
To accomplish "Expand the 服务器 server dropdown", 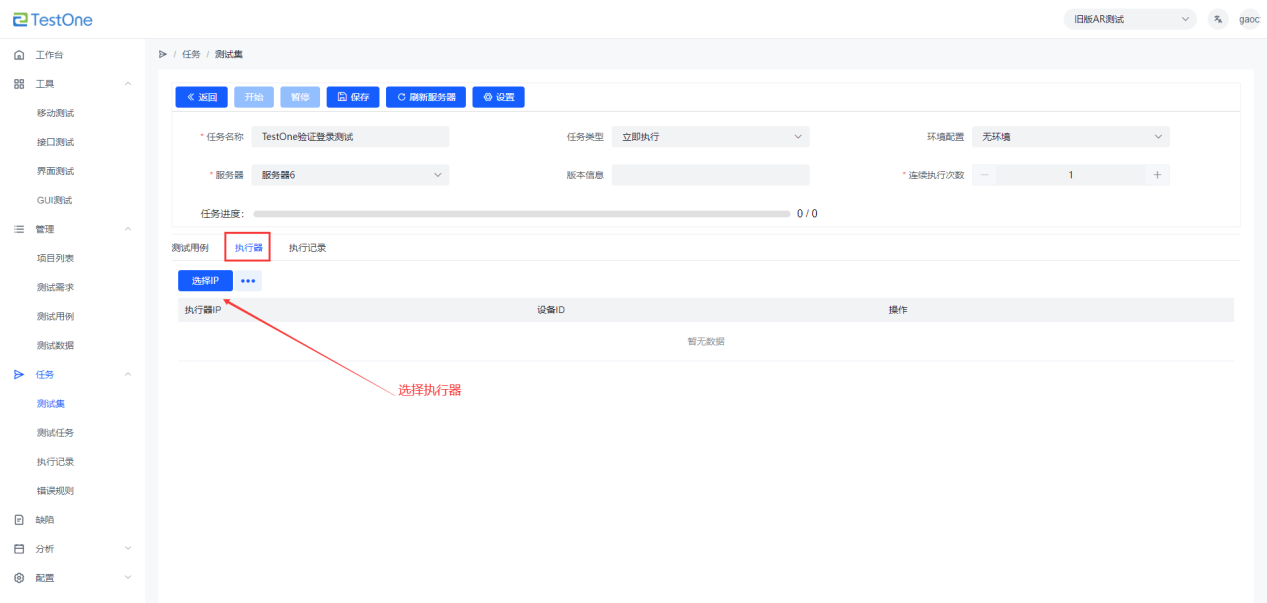I will coord(350,175).
